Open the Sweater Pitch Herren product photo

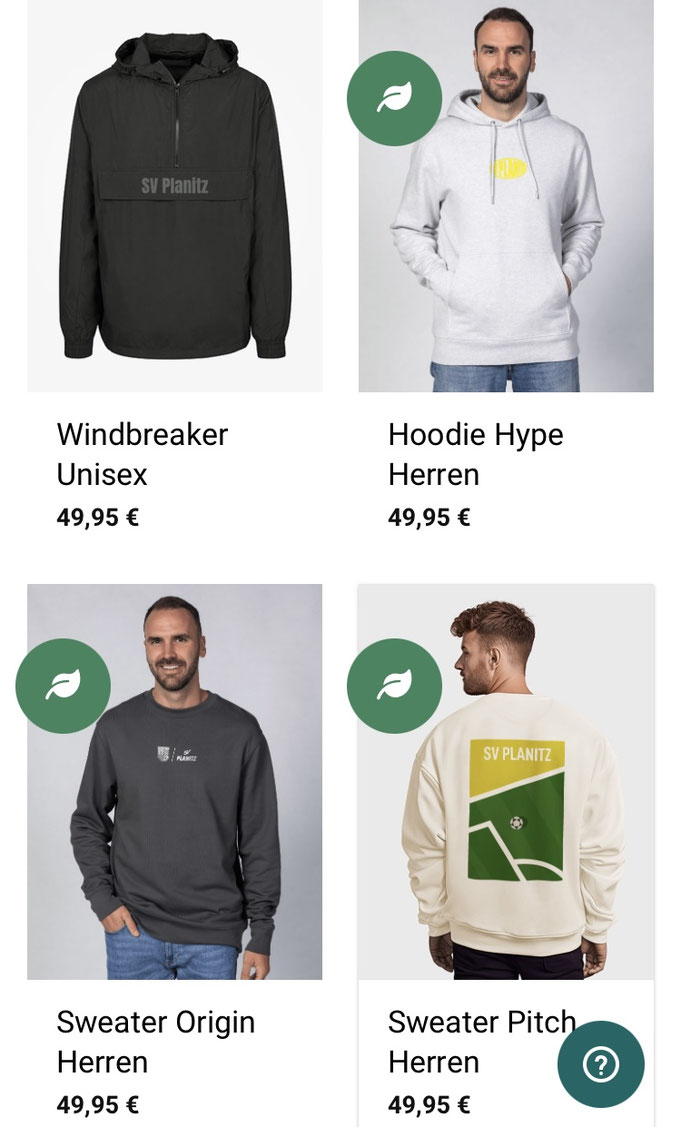pyautogui.click(x=506, y=782)
